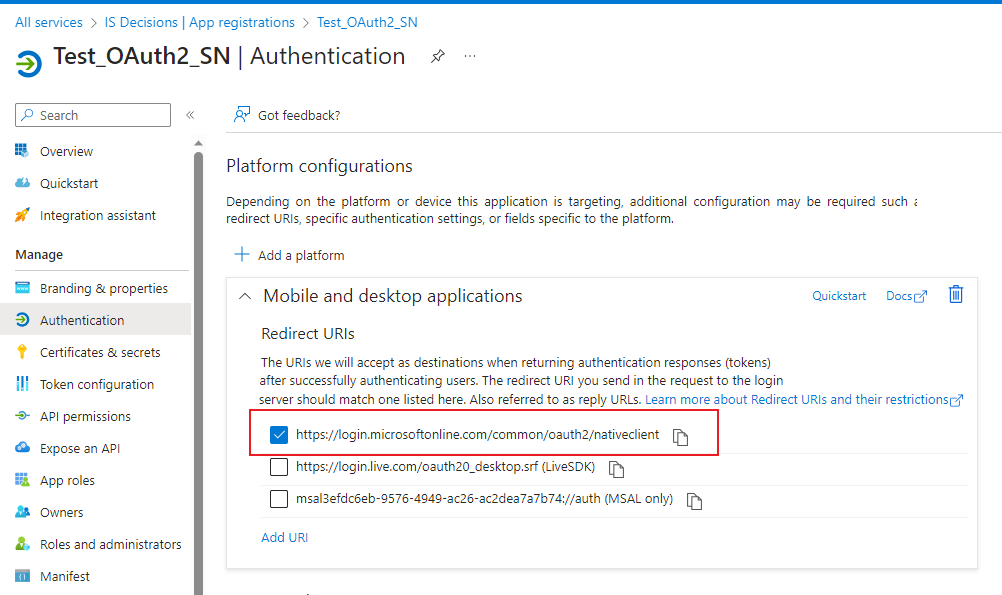Collapse the left sidebar menu
Image resolution: width=1002 pixels, height=595 pixels.
(x=190, y=115)
